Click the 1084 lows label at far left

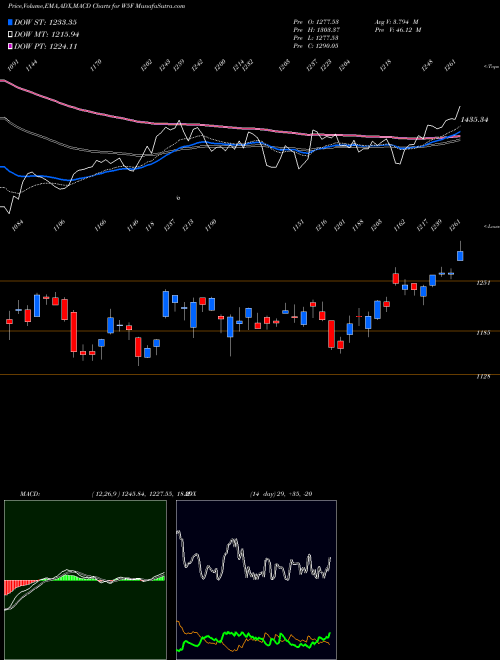(19, 226)
